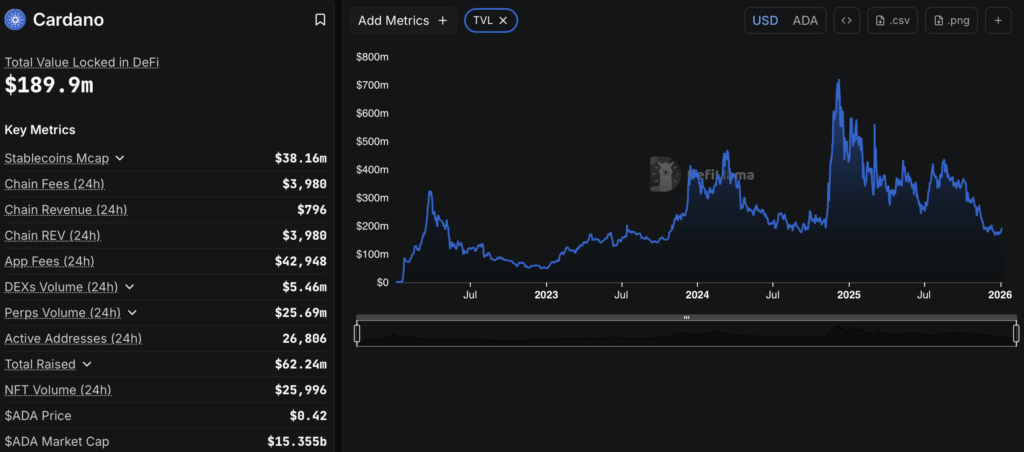Image resolution: width=1024 pixels, height=452 pixels.
Task: Click the plus button beside .png
Action: [998, 20]
